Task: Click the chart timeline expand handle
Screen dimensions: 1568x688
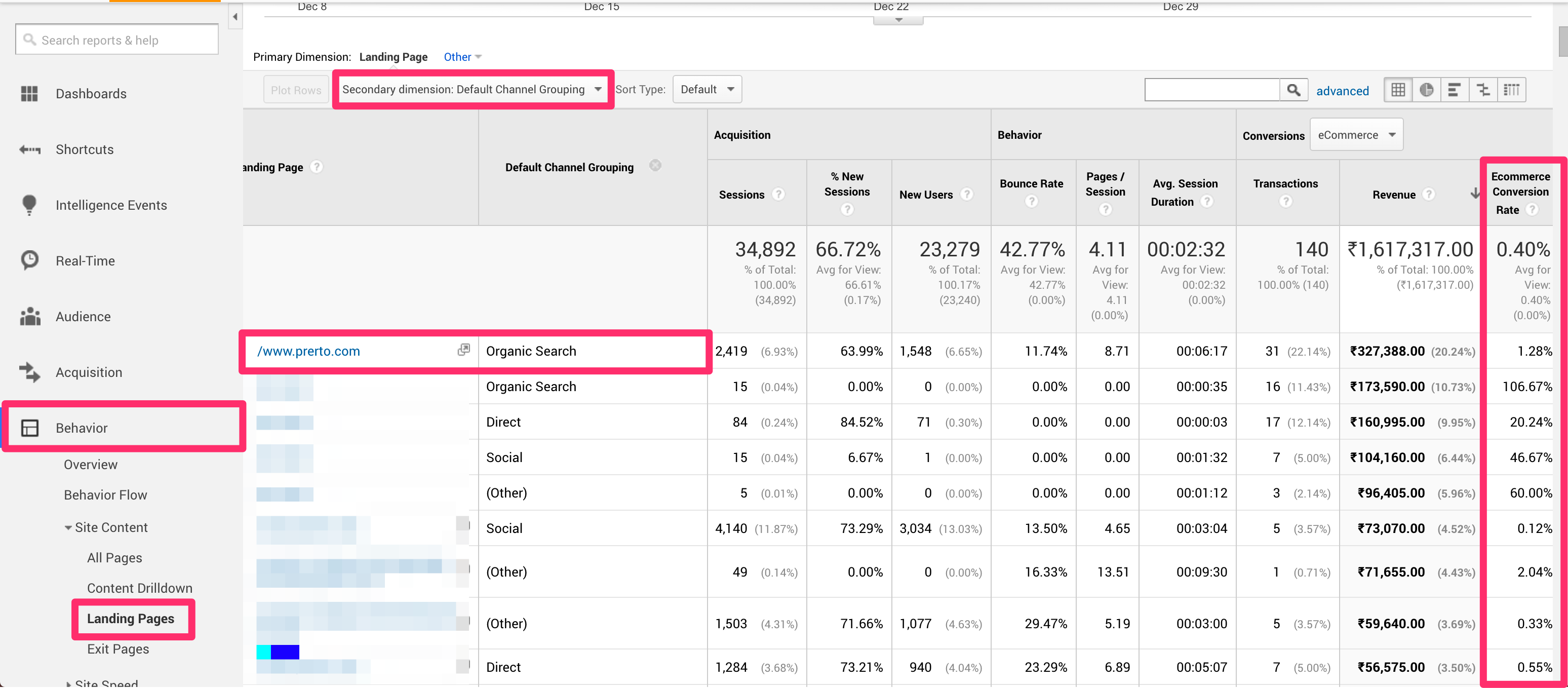Action: tap(898, 21)
